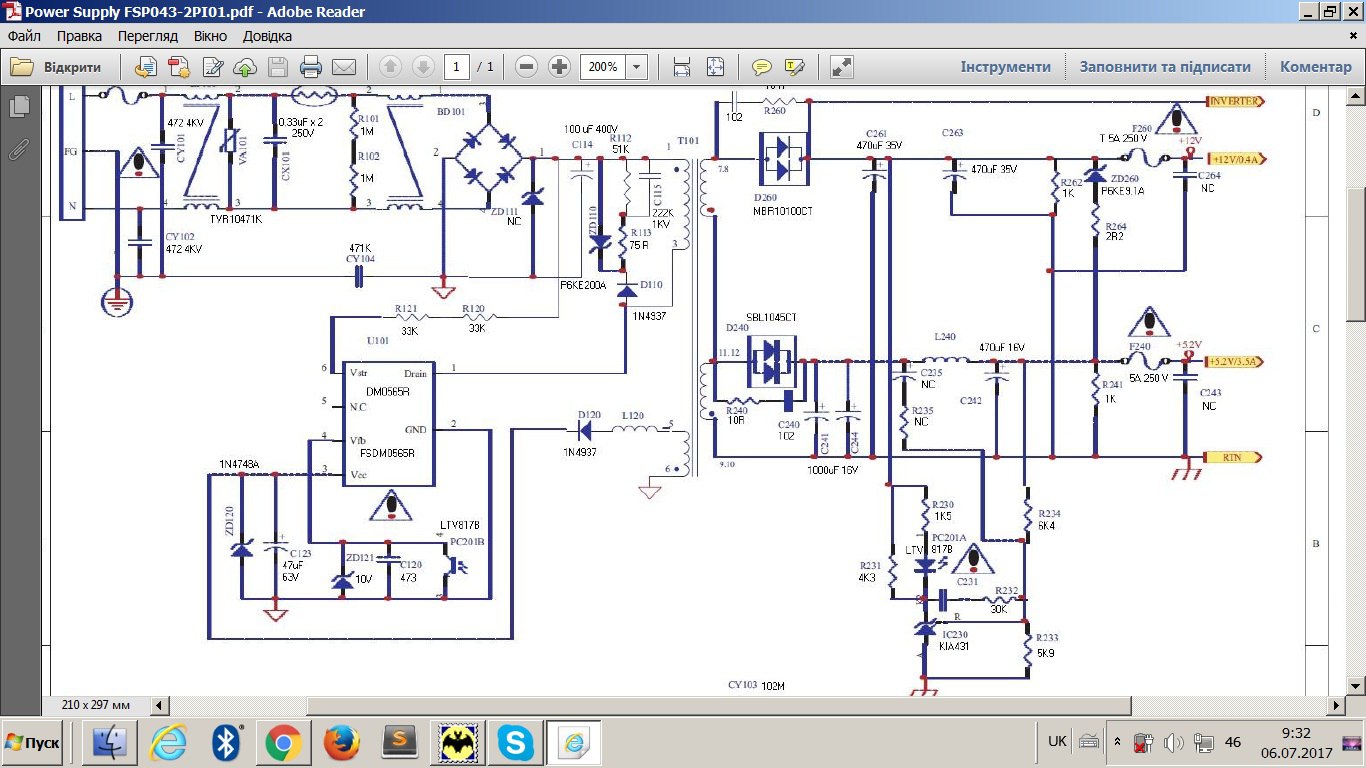Click the email envelope icon

click(x=344, y=67)
